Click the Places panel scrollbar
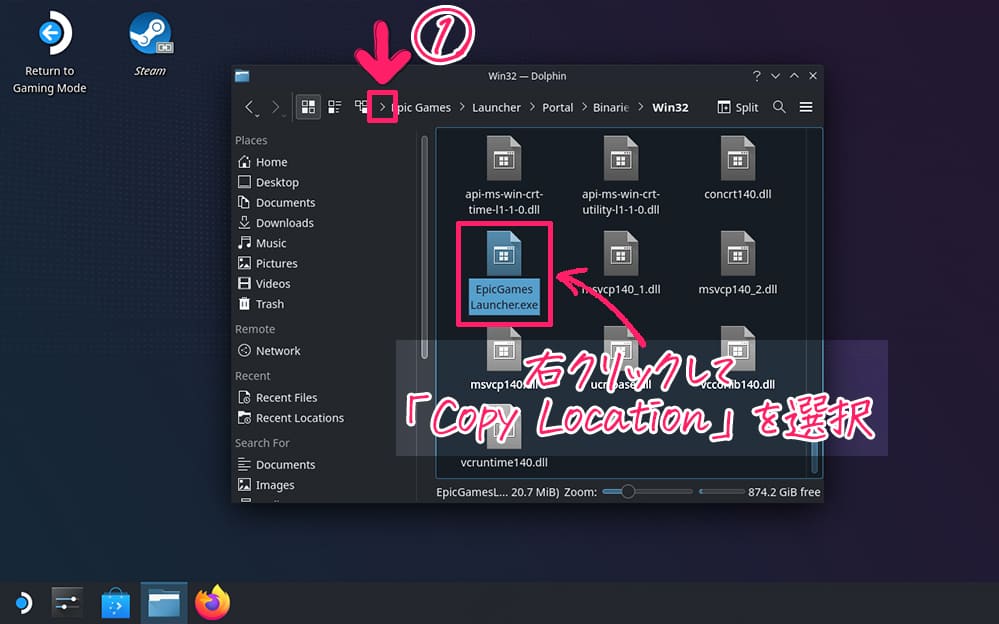Screen dimensions: 999x624 pyautogui.click(x=424, y=247)
